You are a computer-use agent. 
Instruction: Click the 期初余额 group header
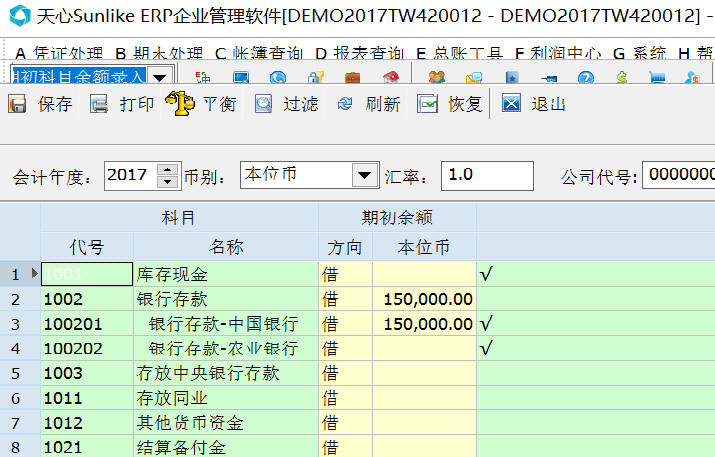coord(397,218)
